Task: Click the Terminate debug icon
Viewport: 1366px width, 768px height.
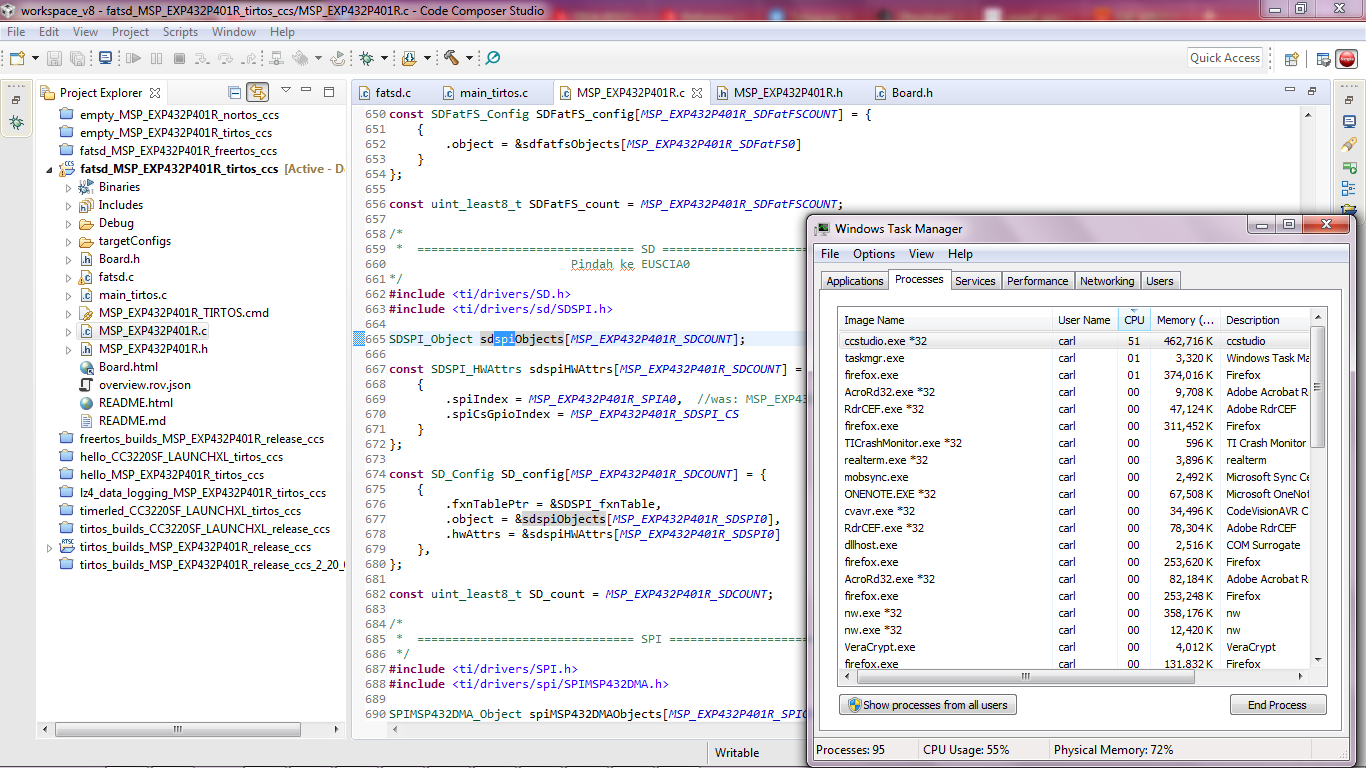Action: point(179,58)
